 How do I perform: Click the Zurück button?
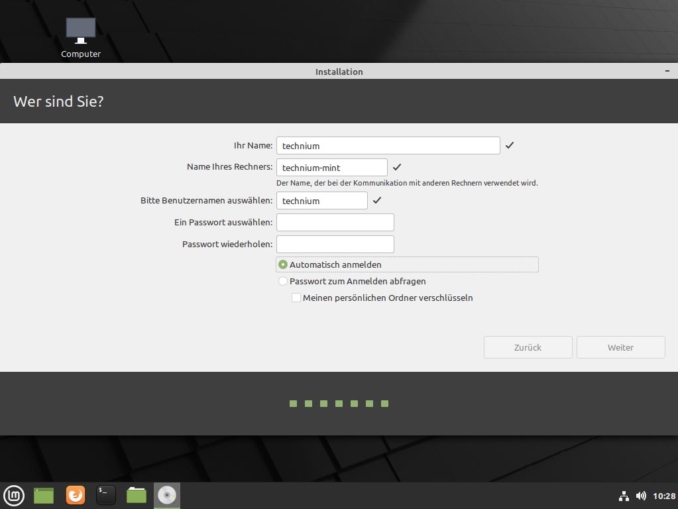[528, 347]
